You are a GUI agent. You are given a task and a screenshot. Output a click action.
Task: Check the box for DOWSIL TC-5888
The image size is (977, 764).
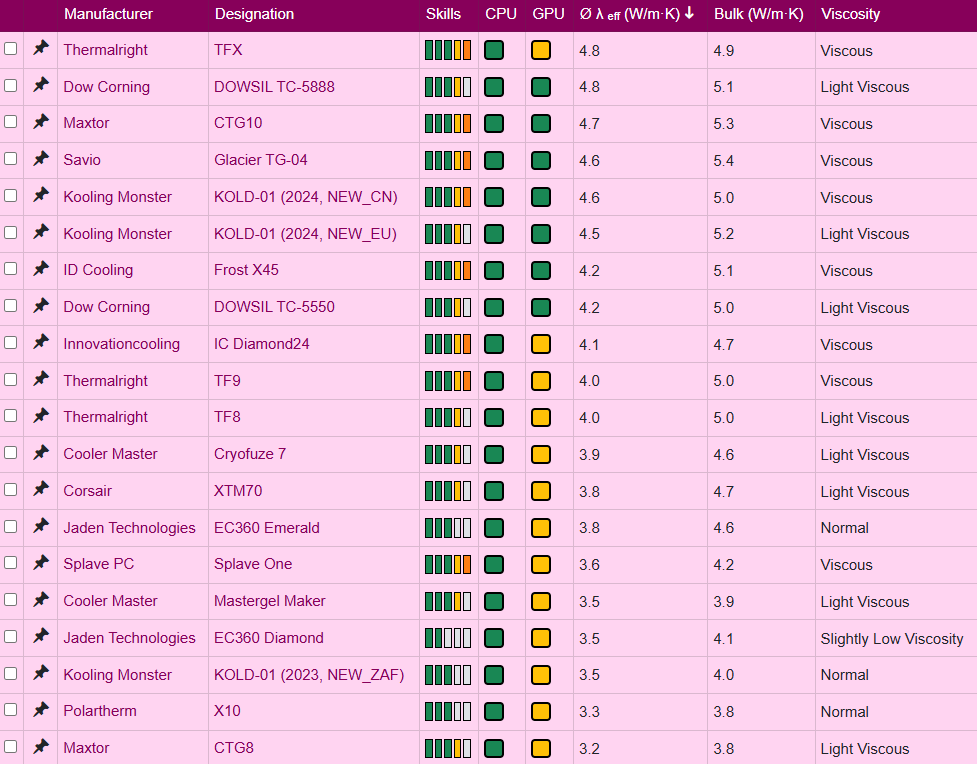click(11, 85)
